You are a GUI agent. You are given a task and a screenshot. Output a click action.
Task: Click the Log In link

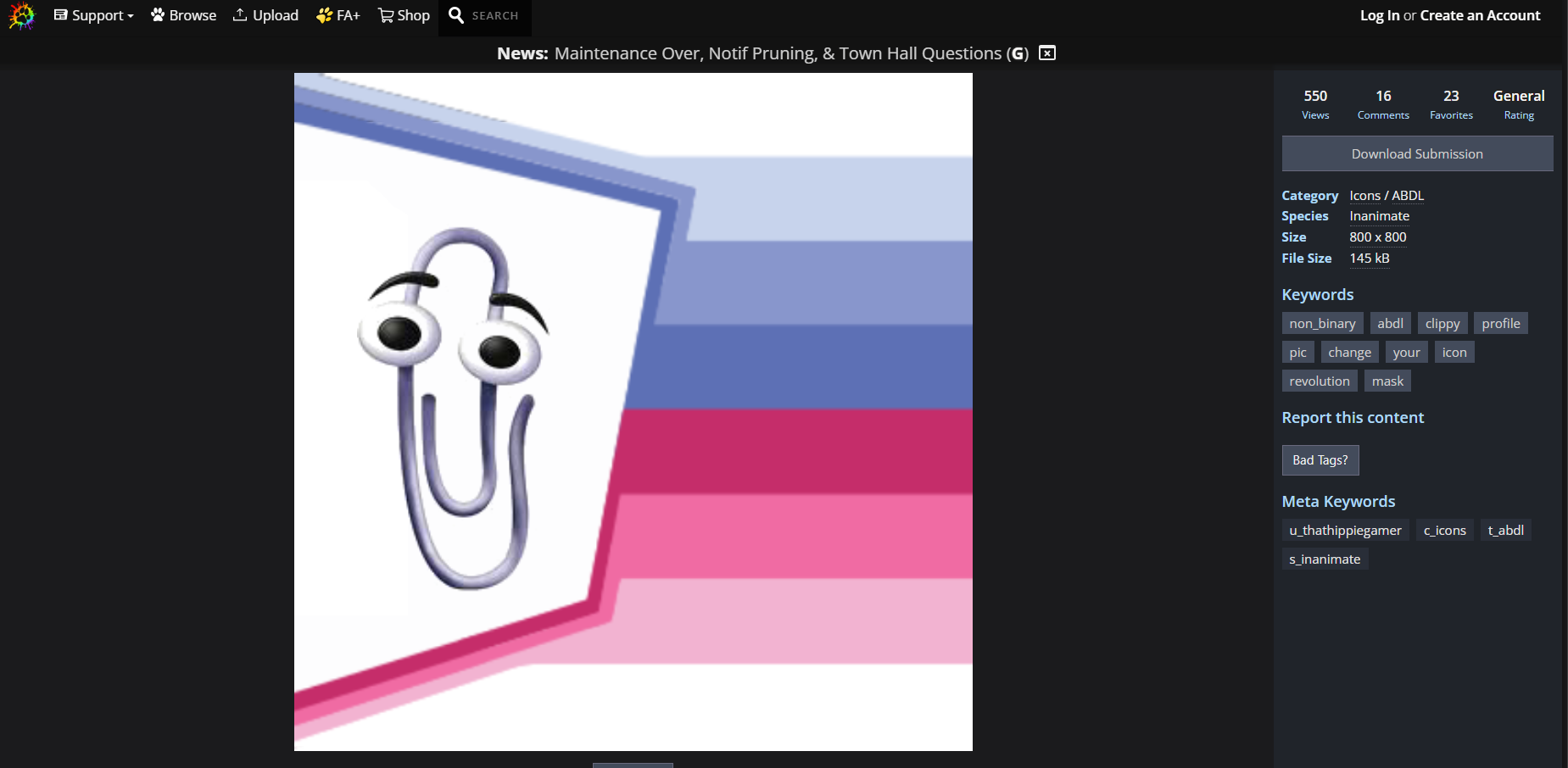(x=1379, y=15)
